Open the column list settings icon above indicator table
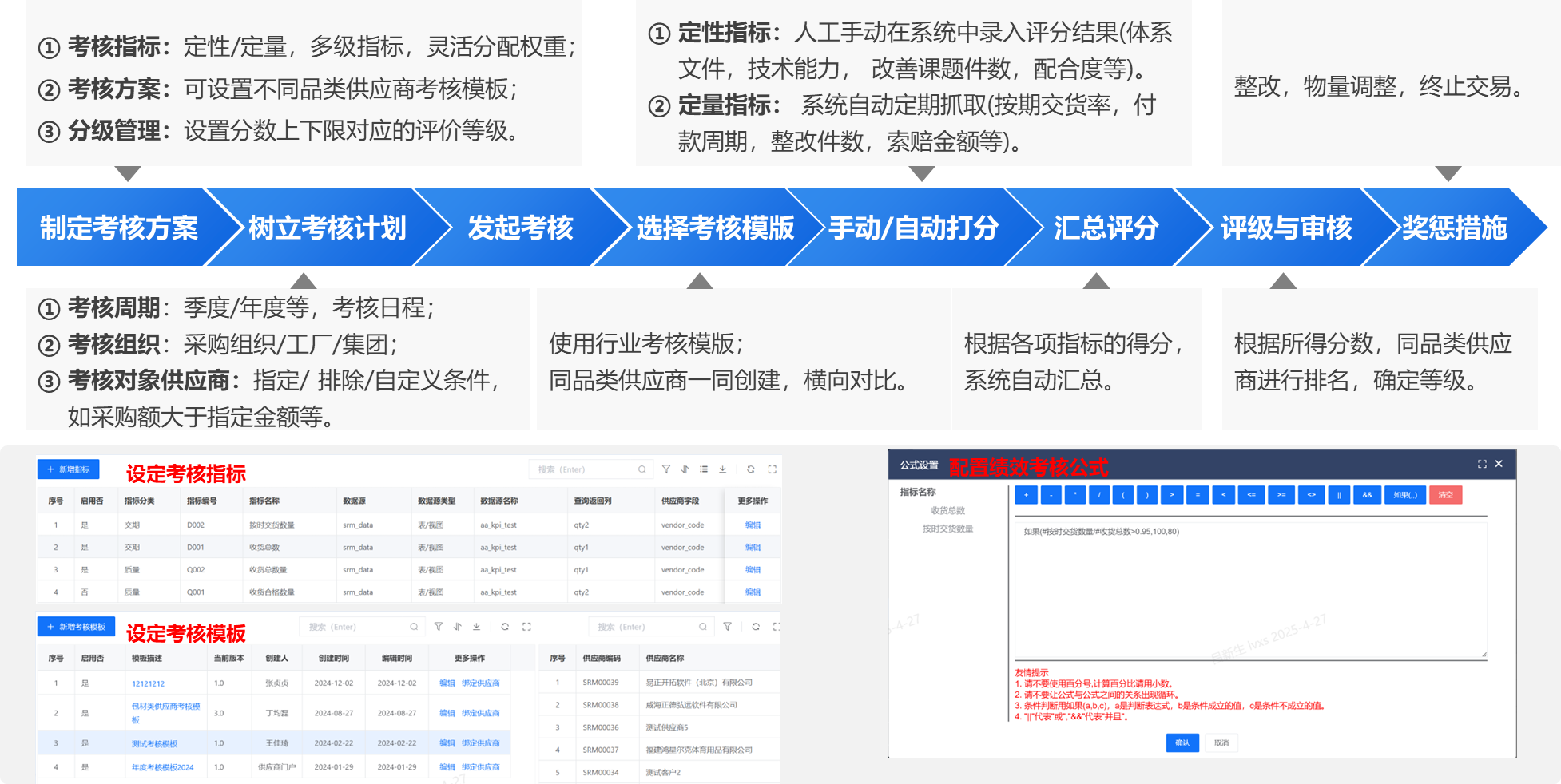Viewport: 1561px width, 784px height. tap(704, 469)
